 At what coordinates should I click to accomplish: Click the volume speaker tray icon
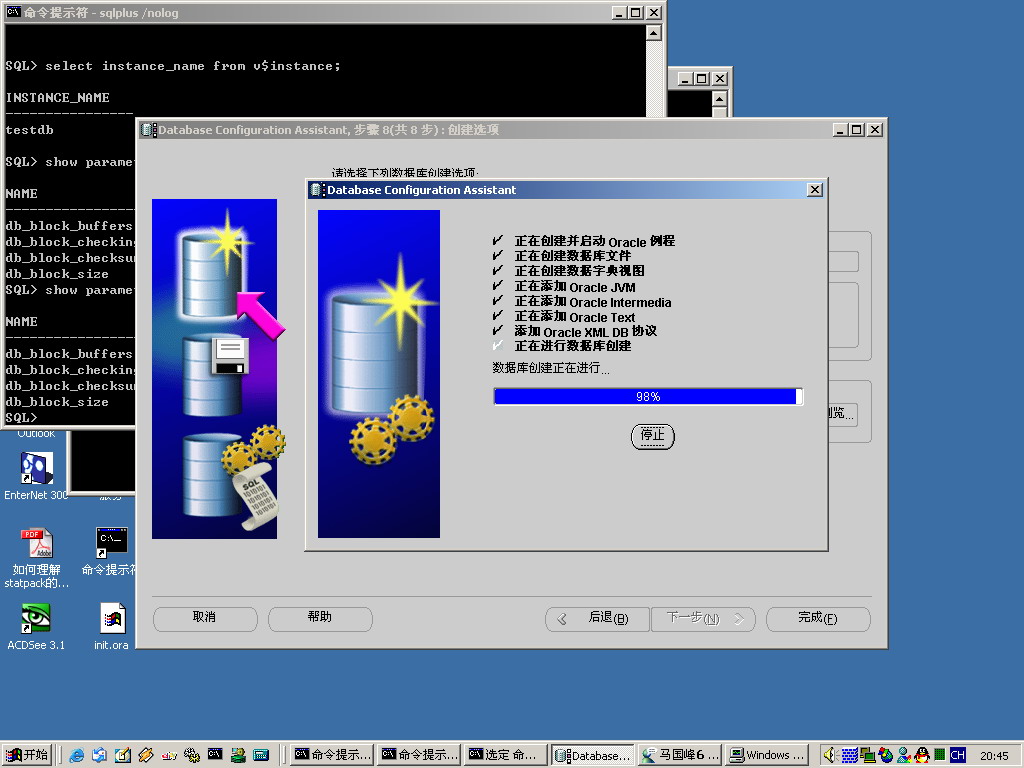tap(829, 755)
